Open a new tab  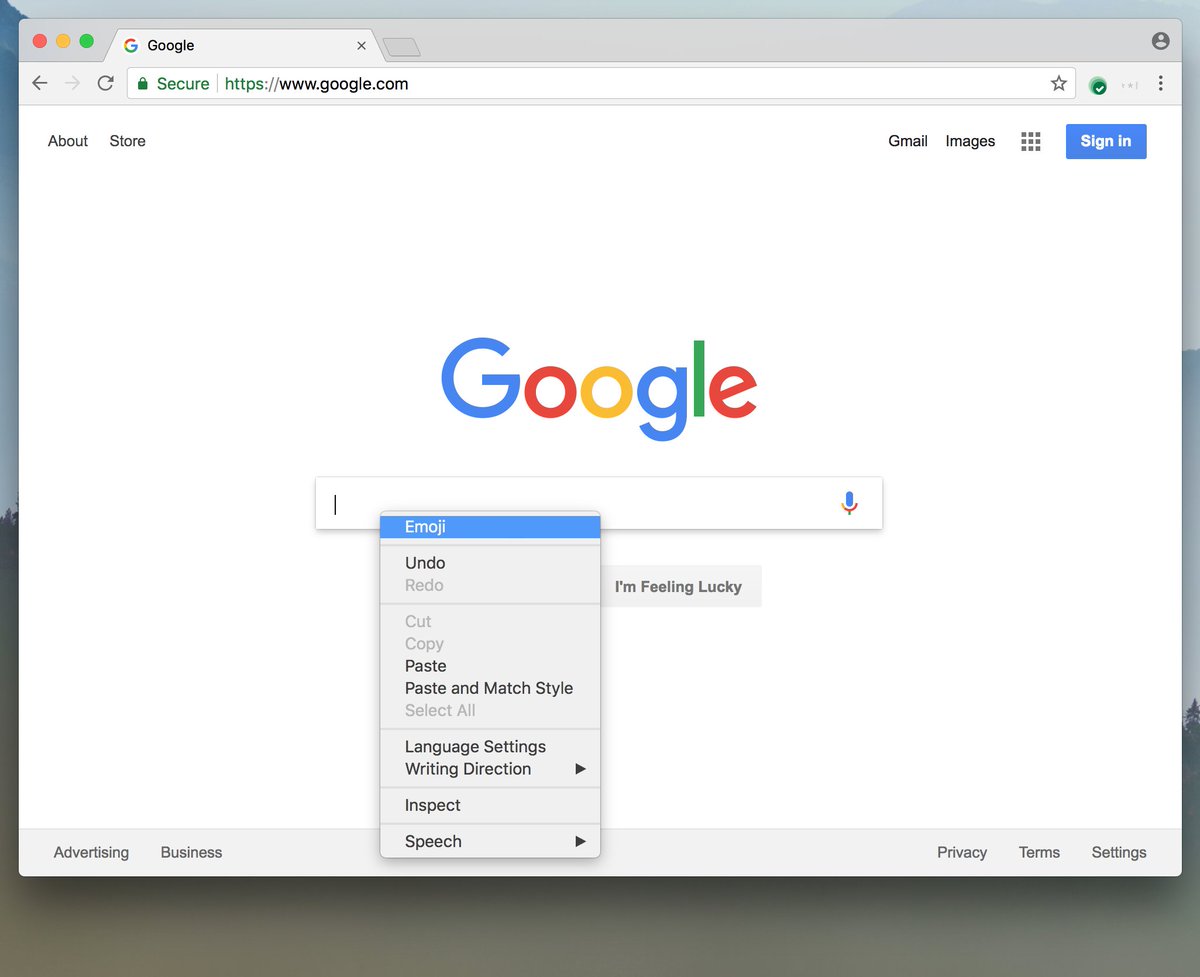coord(402,47)
